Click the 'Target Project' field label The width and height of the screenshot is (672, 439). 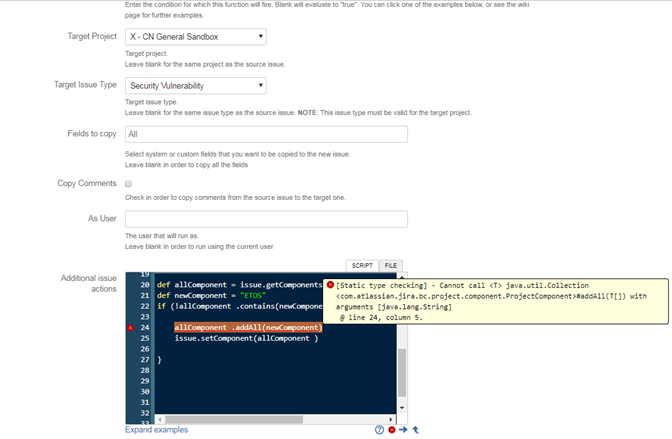coord(92,36)
